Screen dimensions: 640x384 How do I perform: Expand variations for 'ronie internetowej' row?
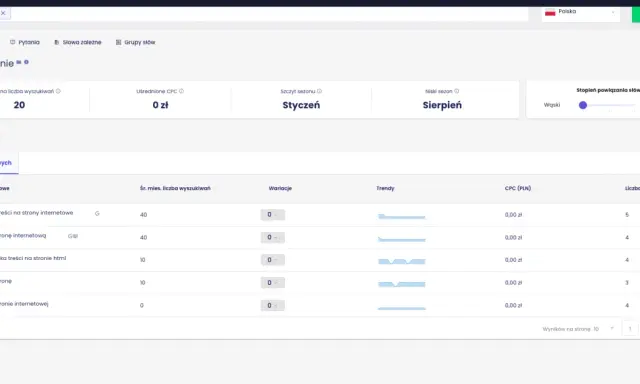273,305
